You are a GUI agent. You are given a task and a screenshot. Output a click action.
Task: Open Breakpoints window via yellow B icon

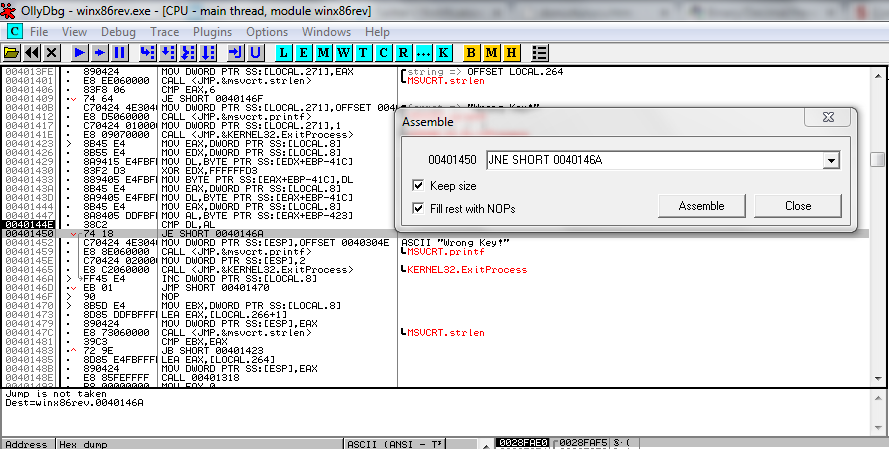471,53
